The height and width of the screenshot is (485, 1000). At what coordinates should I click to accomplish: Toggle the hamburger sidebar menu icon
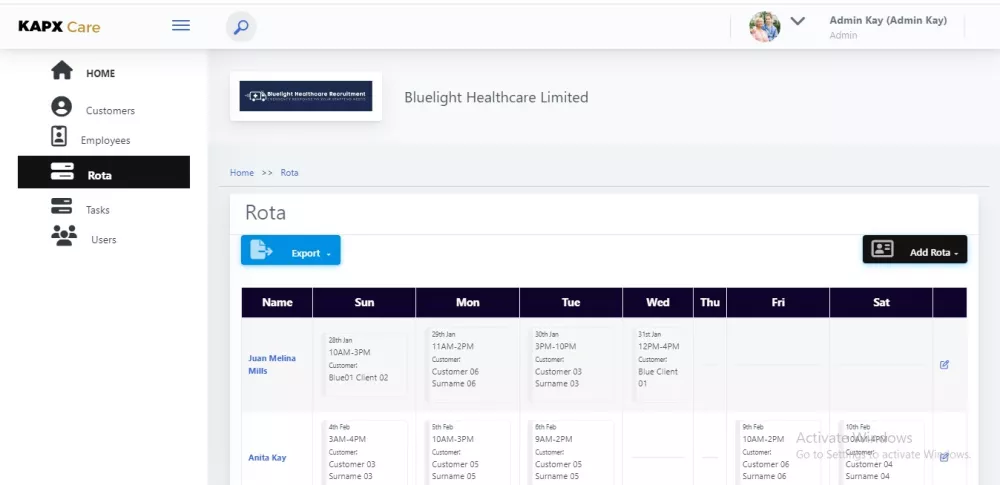click(x=181, y=26)
